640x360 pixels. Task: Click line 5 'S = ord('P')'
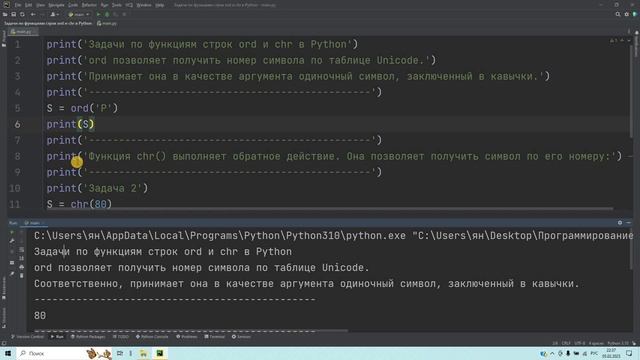82,108
